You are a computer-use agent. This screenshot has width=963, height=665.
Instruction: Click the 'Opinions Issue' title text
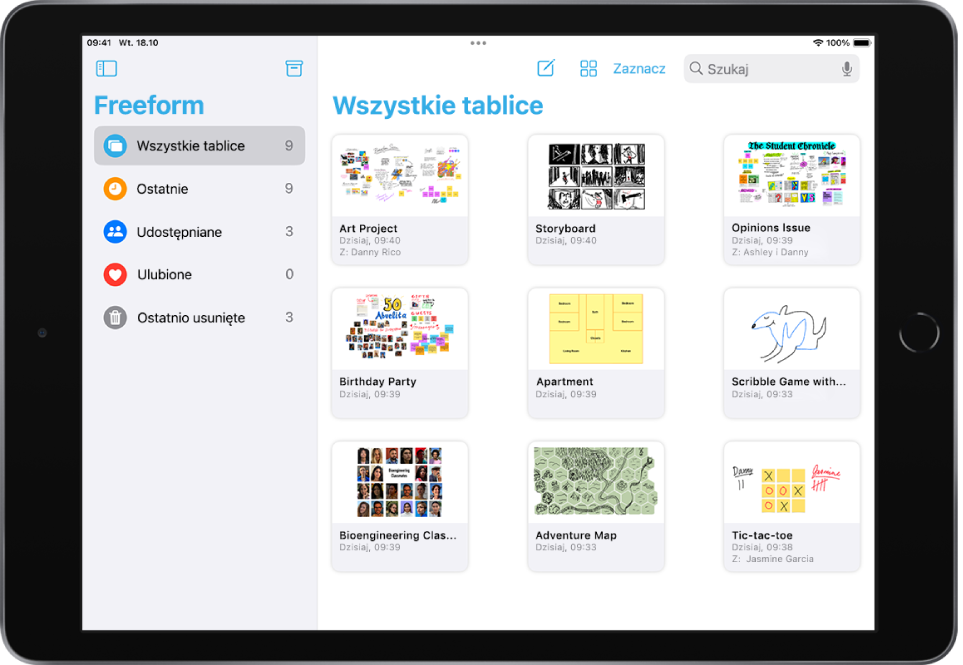(x=771, y=228)
